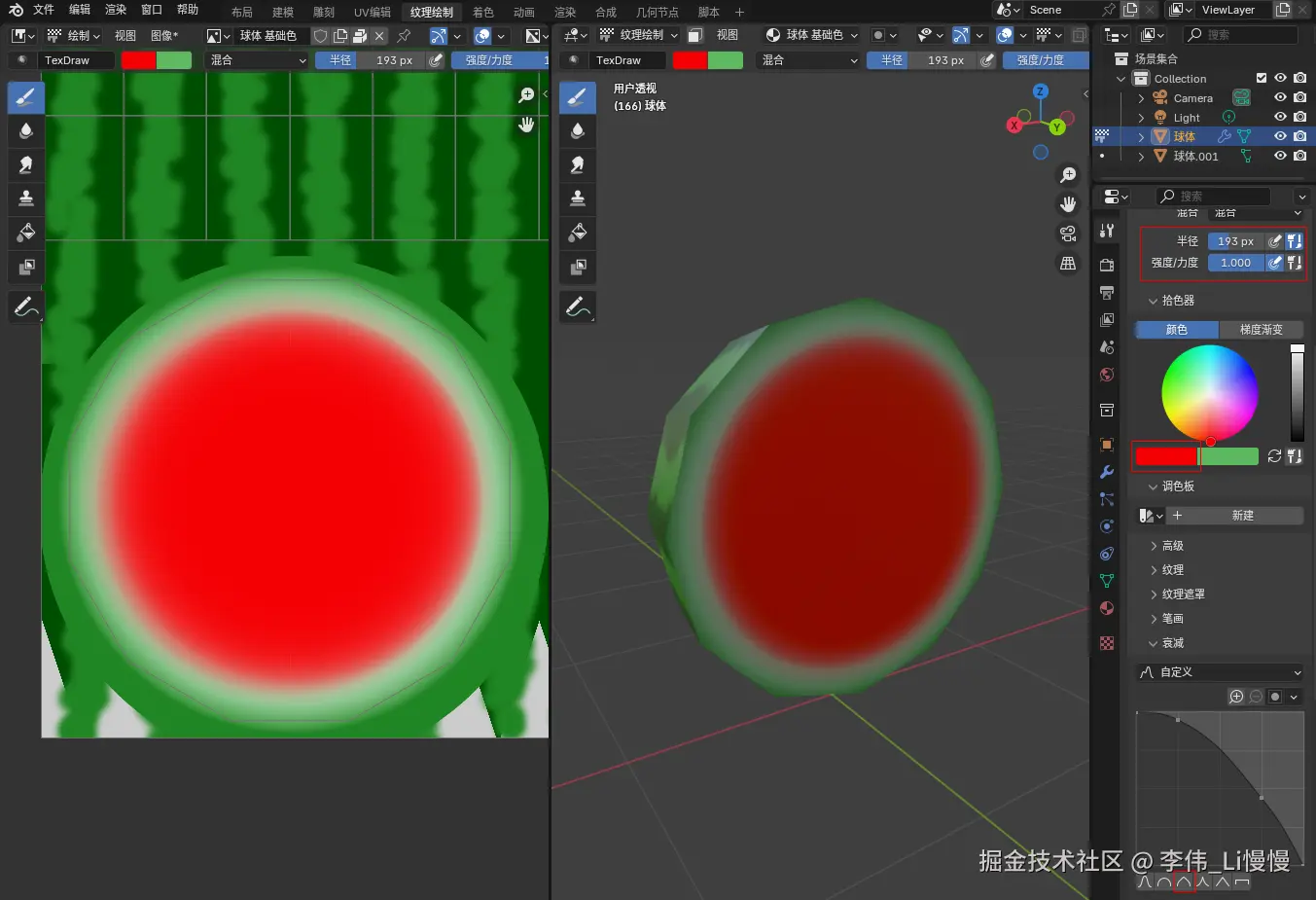Select the Mask tool in image editor
1316x900 pixels.
click(26, 267)
